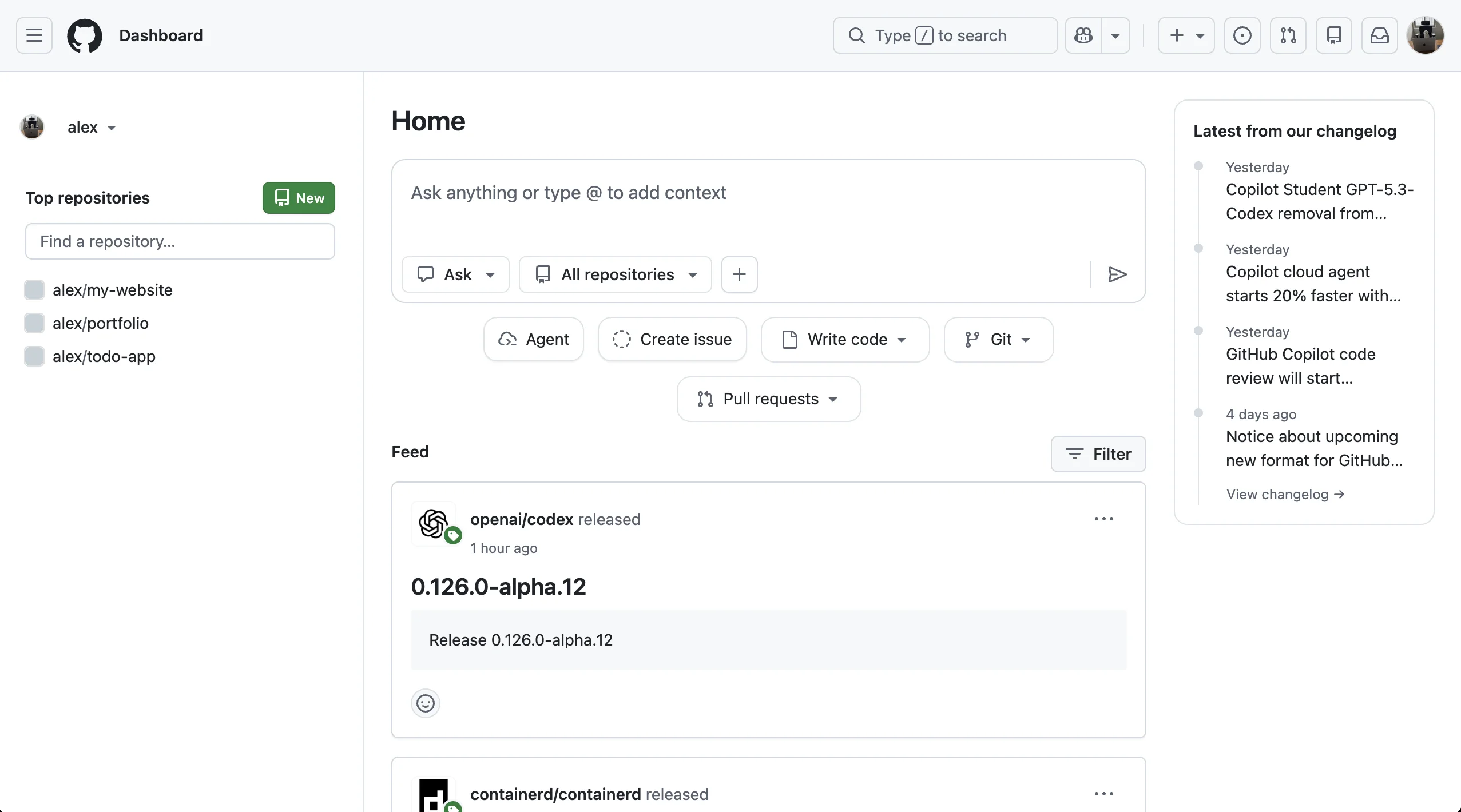Focus the Find a repository field
Screen dimensions: 1461x812
point(180,241)
